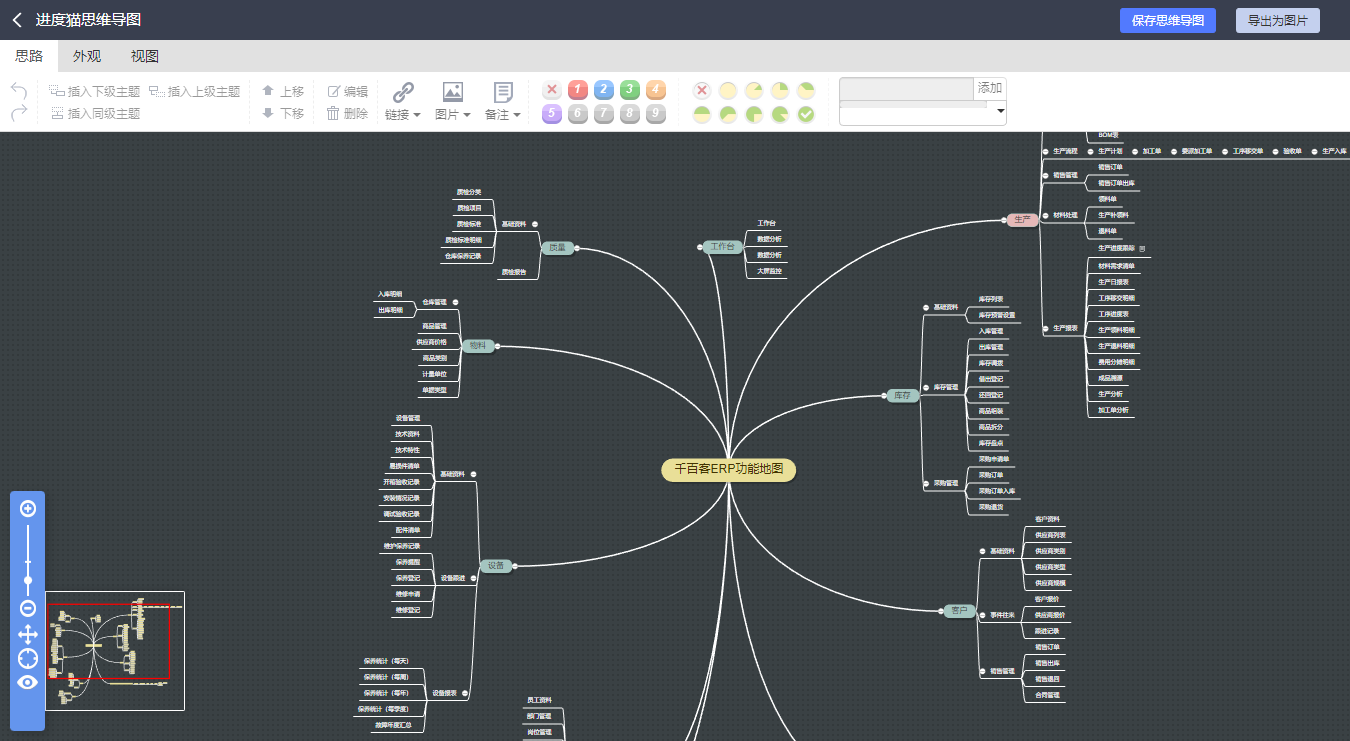This screenshot has width=1350, height=741.
Task: Move node up with 上移
Action: (283, 91)
